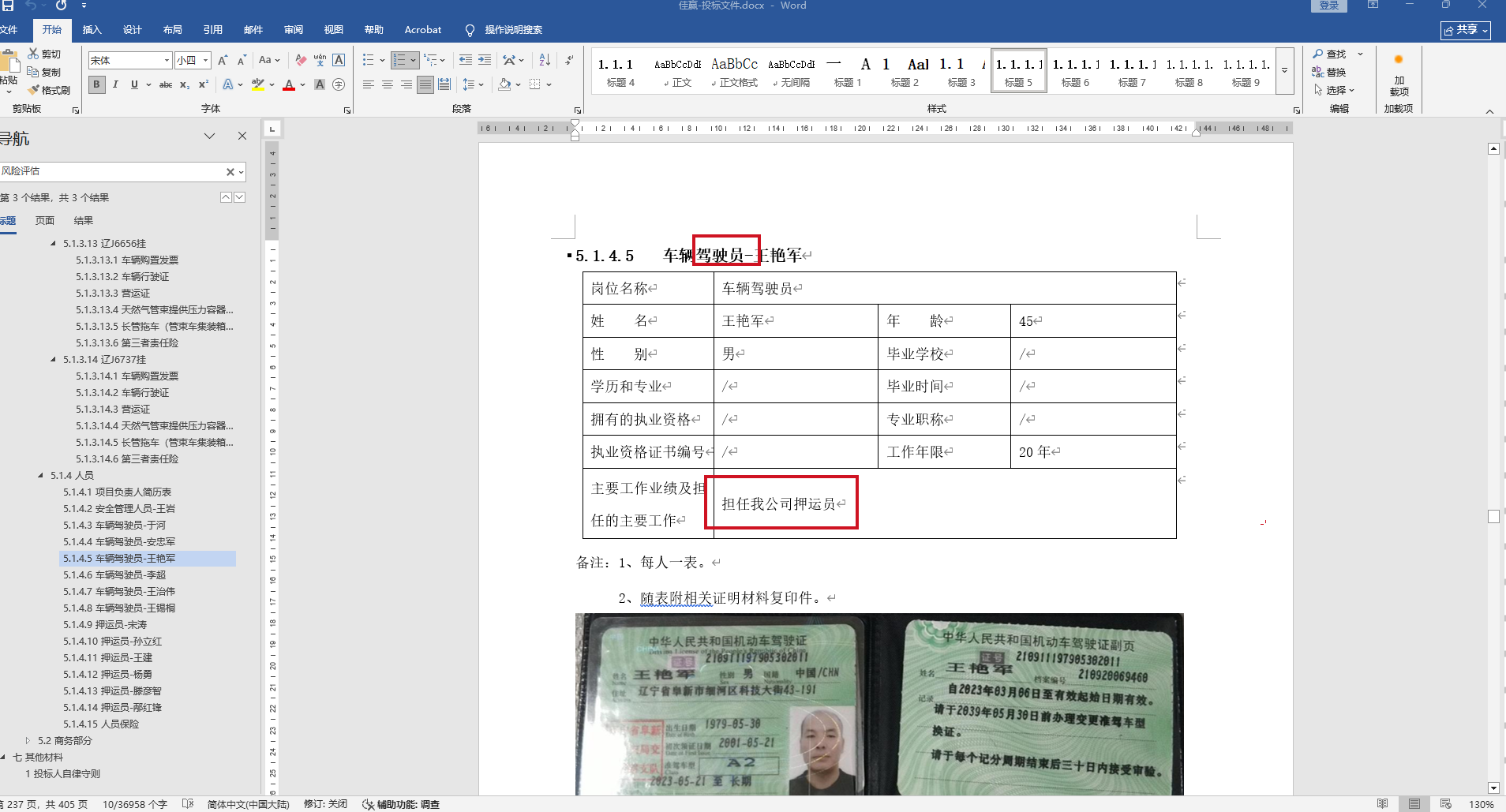Copy selection using the 复制 button
Screen dimensions: 1506x812
tap(44, 72)
